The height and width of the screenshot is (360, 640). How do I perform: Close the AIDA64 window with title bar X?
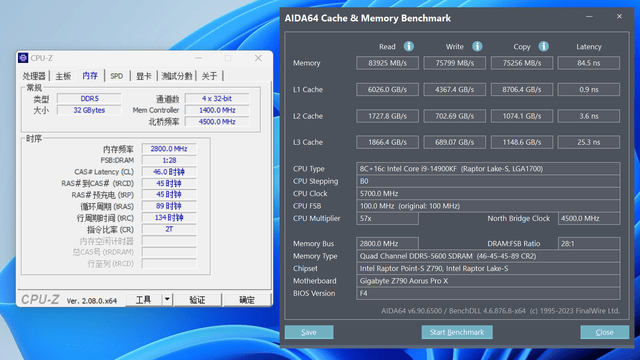(x=619, y=17)
